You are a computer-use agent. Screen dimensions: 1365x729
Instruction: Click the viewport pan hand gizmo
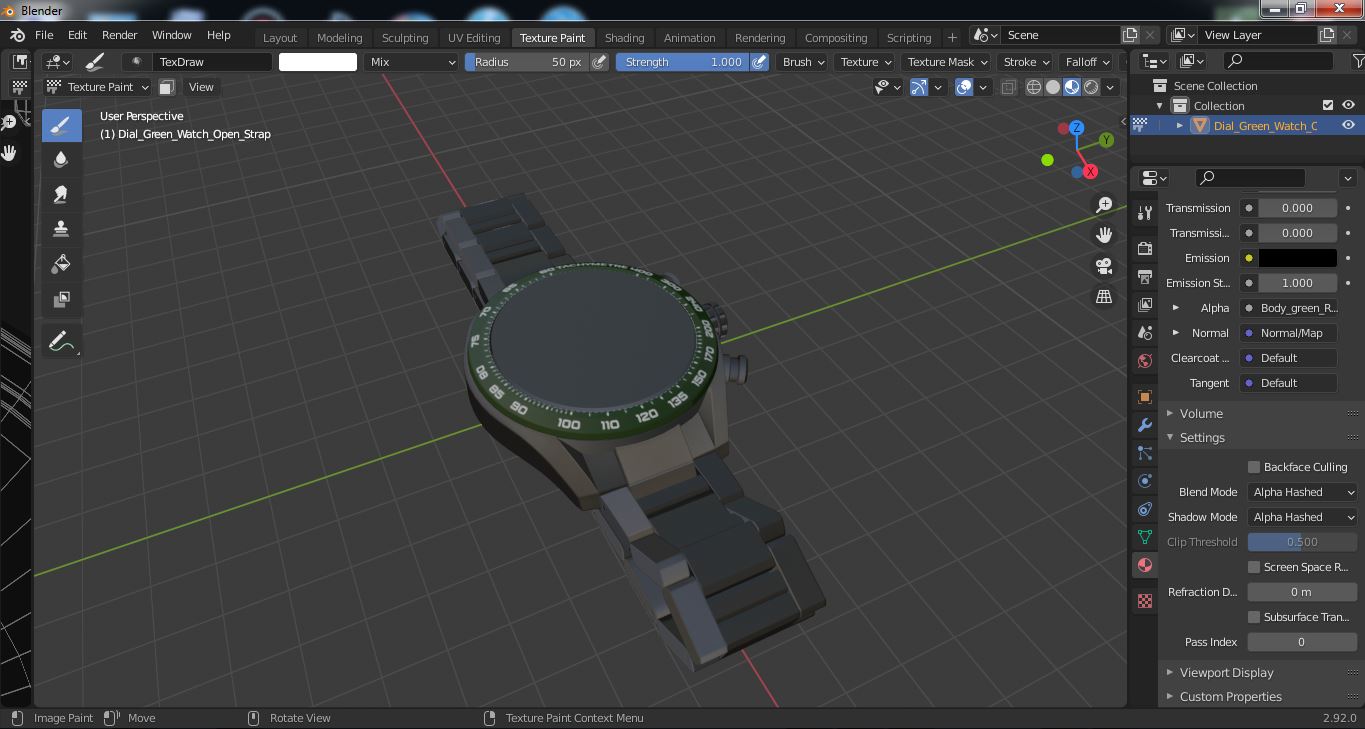click(1104, 235)
